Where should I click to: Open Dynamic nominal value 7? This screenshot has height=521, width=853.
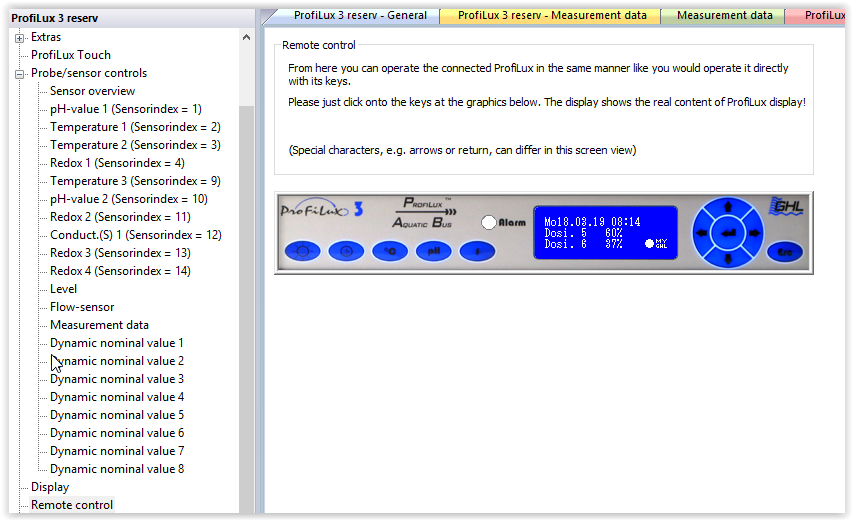(117, 450)
